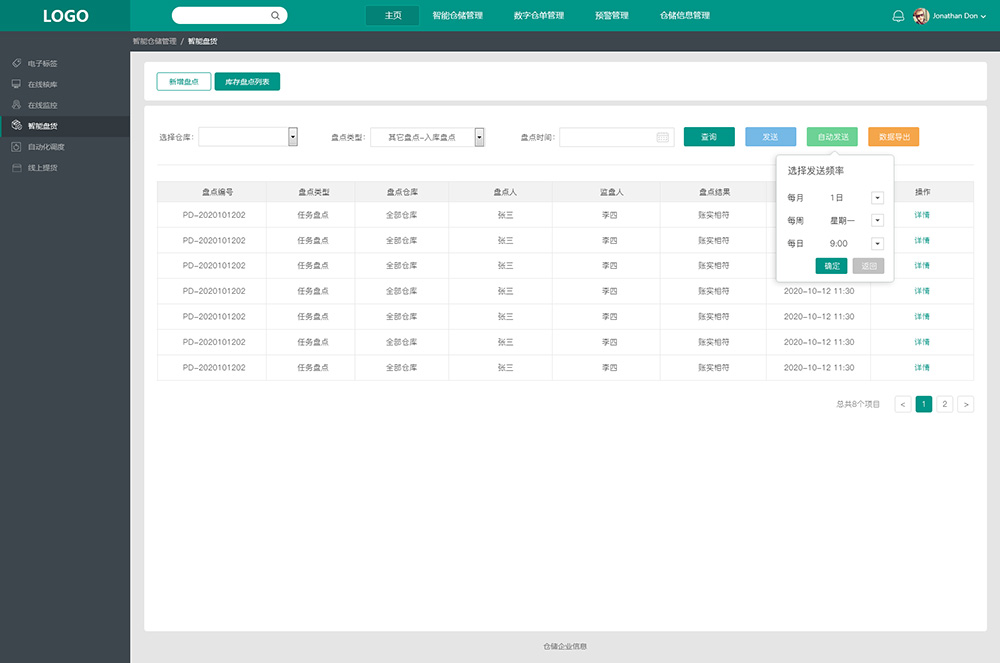This screenshot has height=663, width=1000.
Task: Expand the 选择仓库 dropdown arrow
Action: 293,136
